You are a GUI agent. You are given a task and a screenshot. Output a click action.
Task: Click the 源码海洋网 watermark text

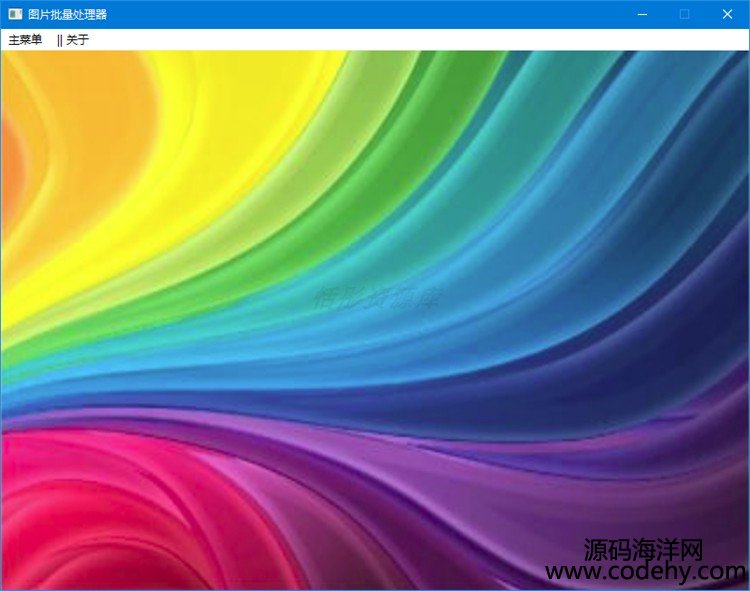click(x=645, y=549)
